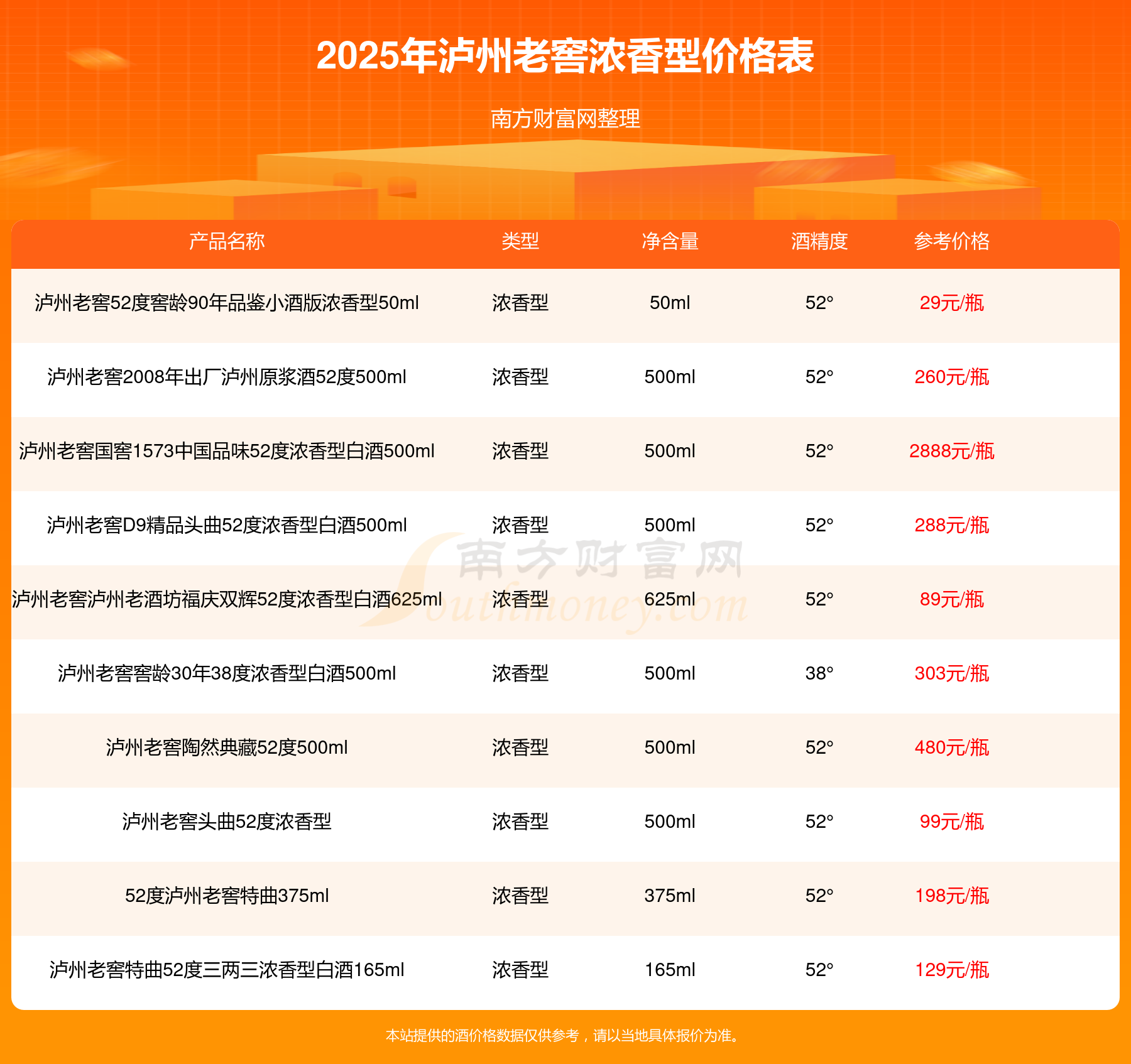
Task: Choose 浓香型 type in the 480元/瓶 row
Action: [x=520, y=747]
